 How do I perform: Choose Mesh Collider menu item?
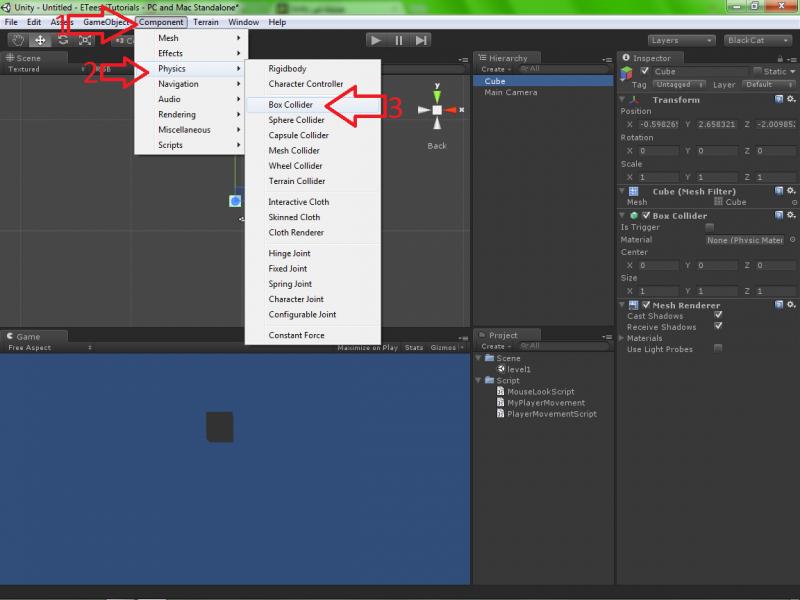313,151
